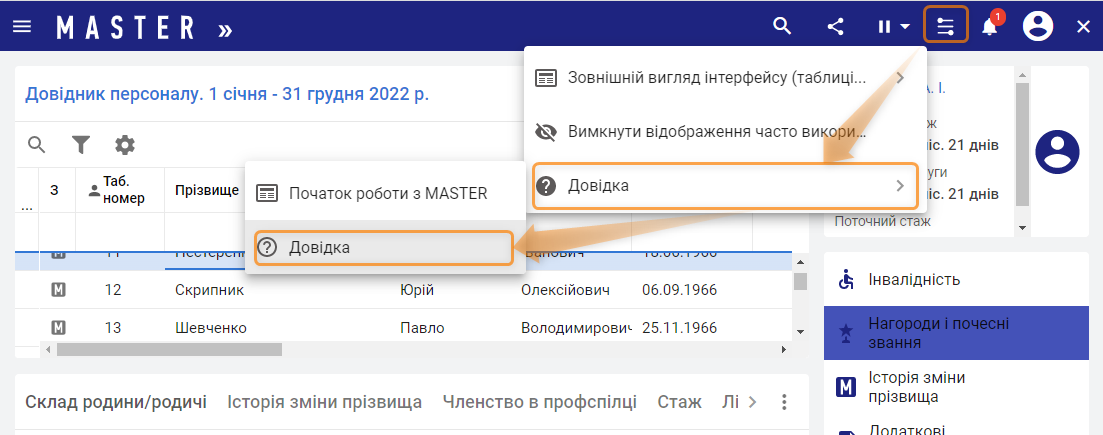Open the hamburger navigation menu
The image size is (1103, 435).
[x=22, y=27]
